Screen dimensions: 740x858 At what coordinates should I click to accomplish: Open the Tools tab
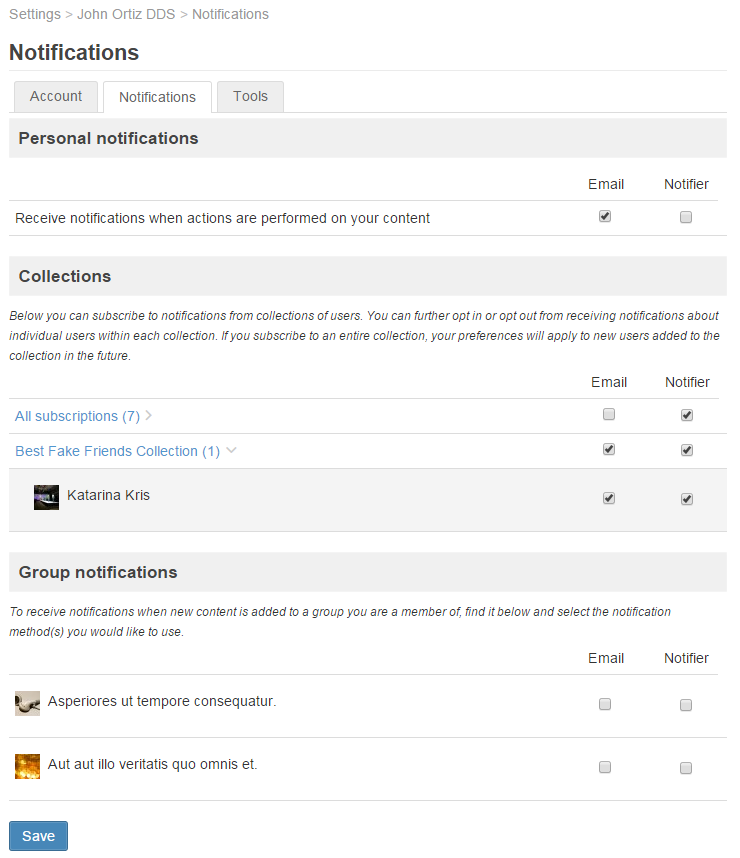(x=250, y=96)
